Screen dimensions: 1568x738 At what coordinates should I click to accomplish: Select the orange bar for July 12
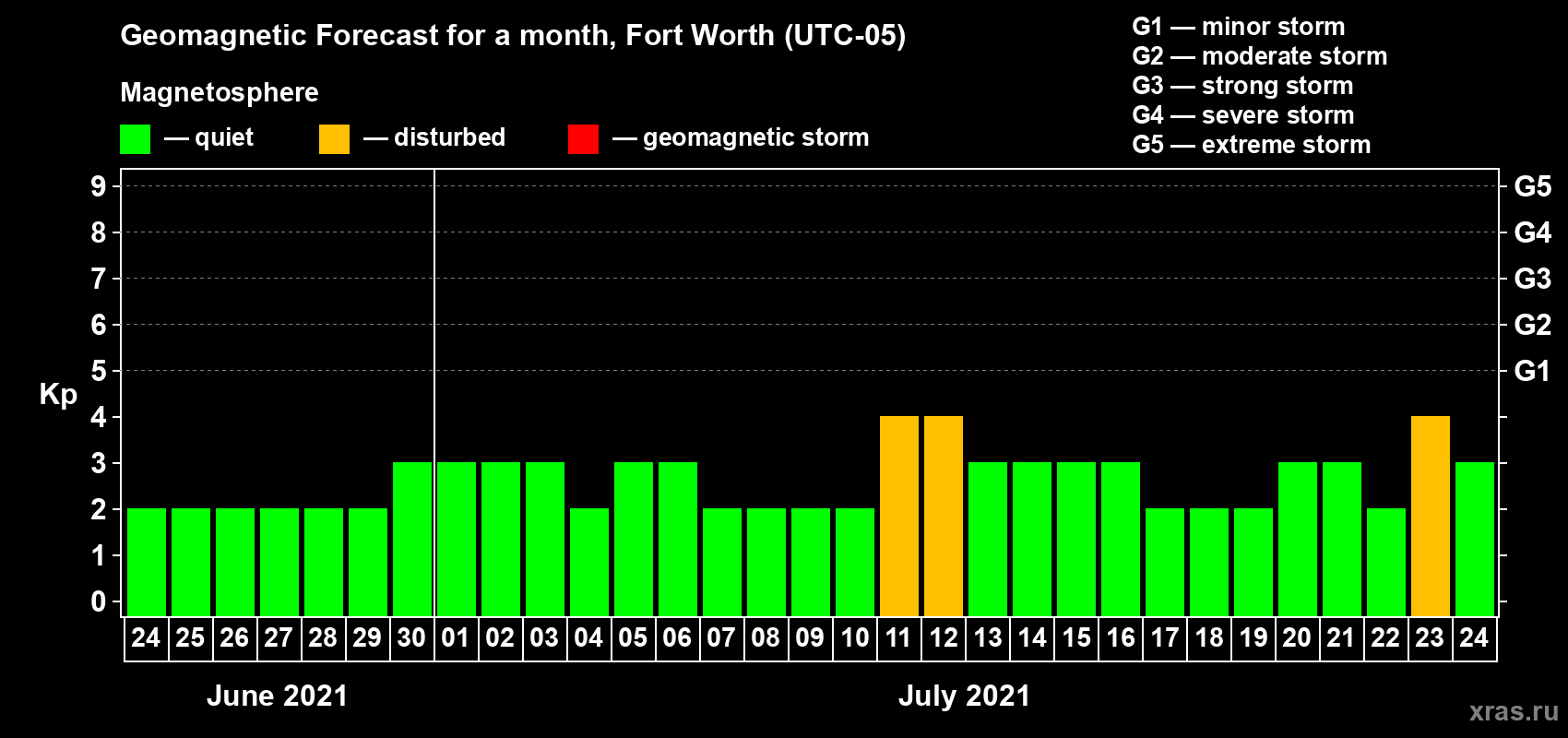point(944,517)
